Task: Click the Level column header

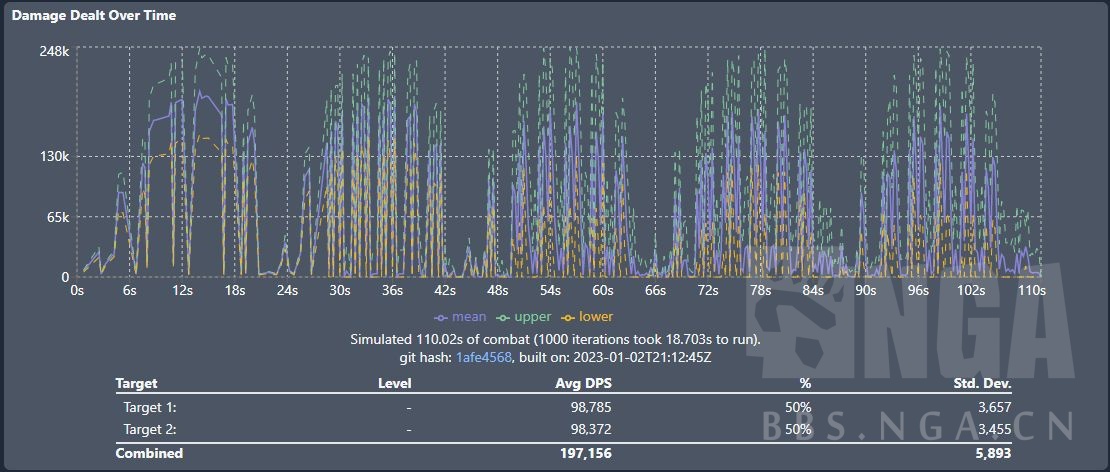Action: tap(395, 383)
